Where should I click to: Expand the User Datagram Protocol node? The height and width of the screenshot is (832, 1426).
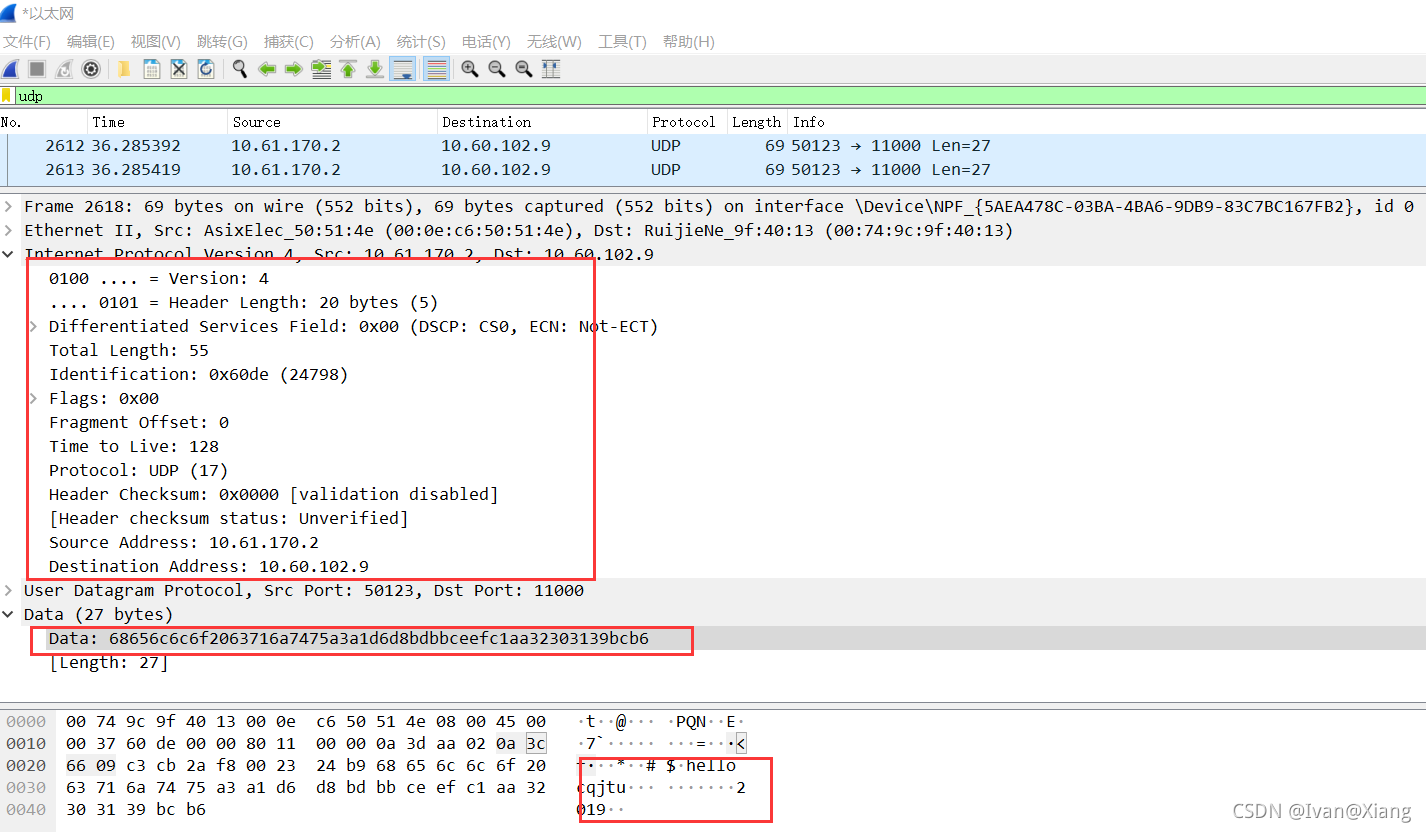click(x=9, y=591)
